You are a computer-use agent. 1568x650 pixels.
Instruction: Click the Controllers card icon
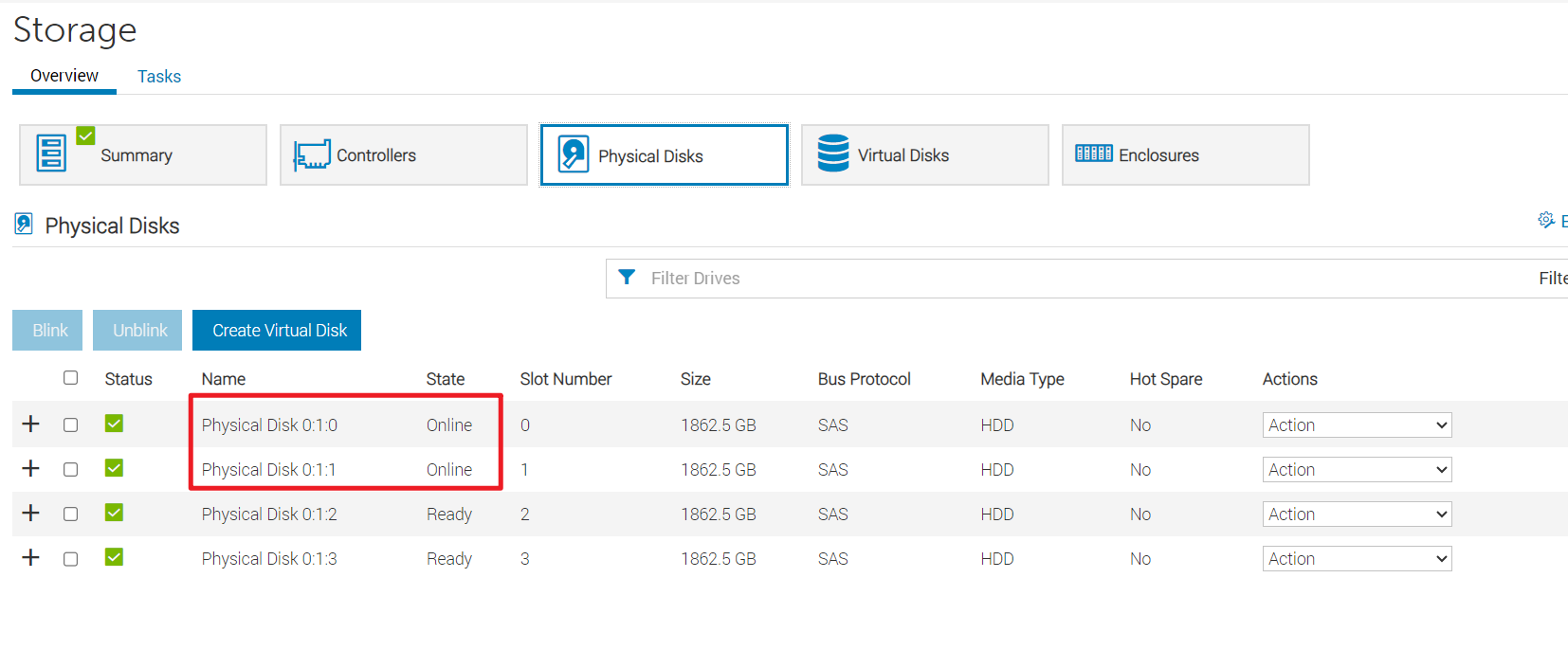312,154
